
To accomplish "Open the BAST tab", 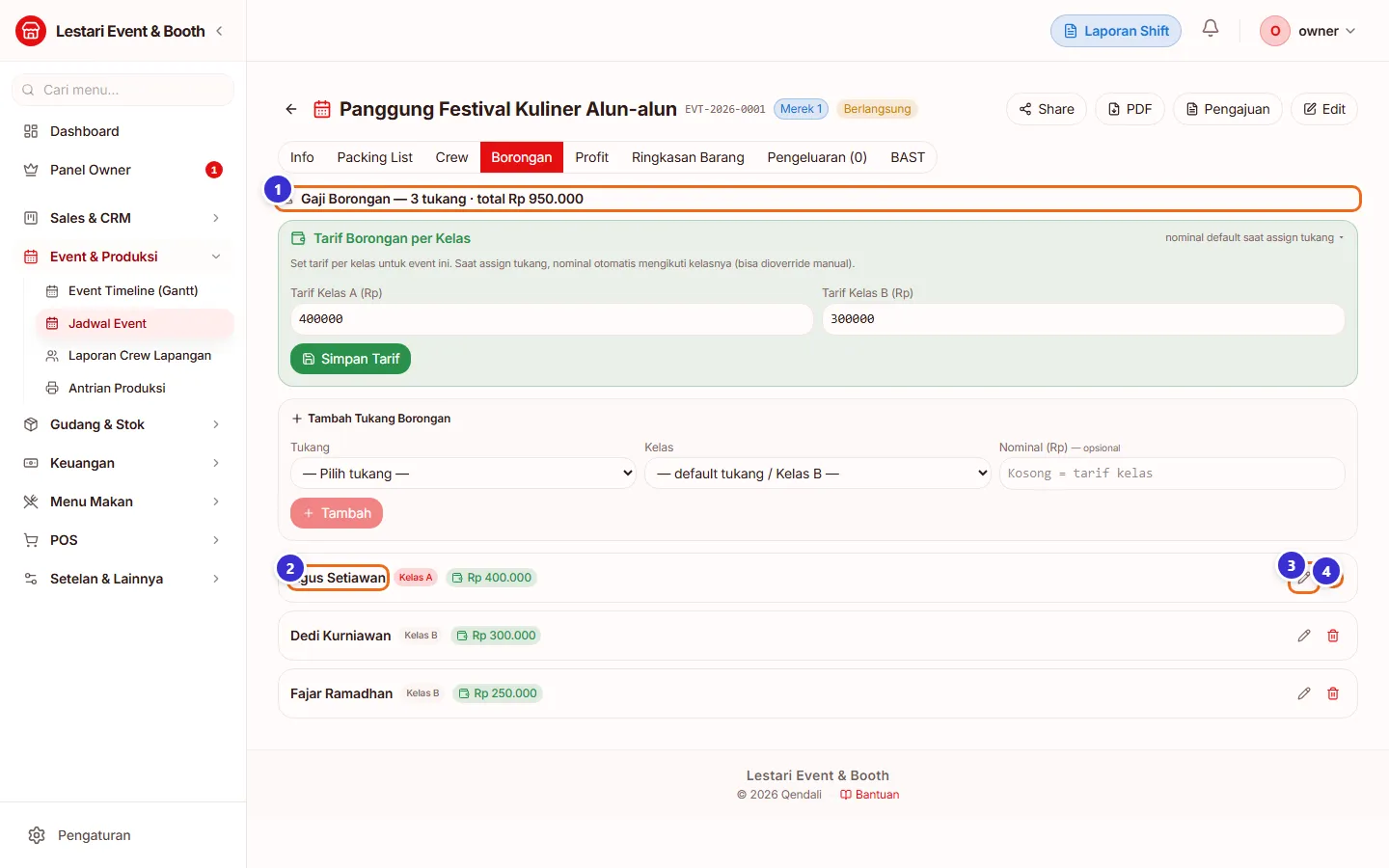I will [x=908, y=157].
